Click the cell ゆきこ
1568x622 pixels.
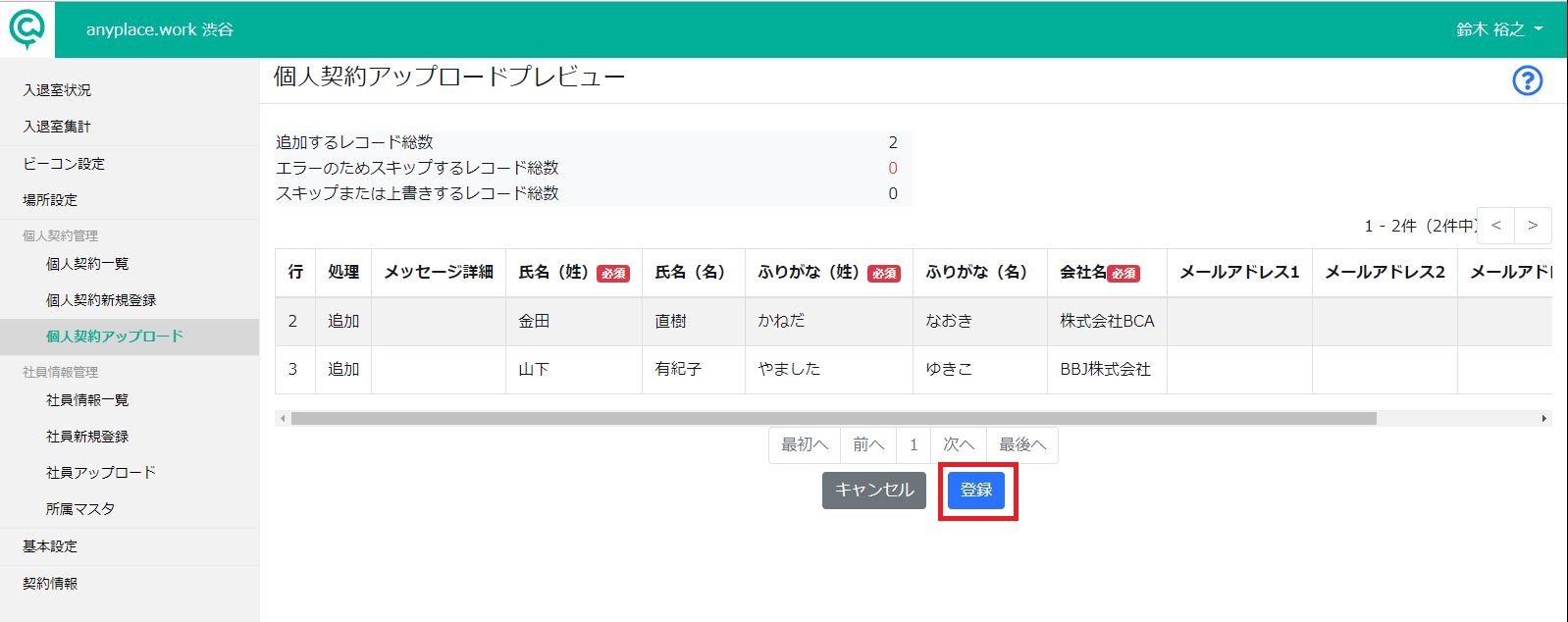pyautogui.click(x=980, y=370)
